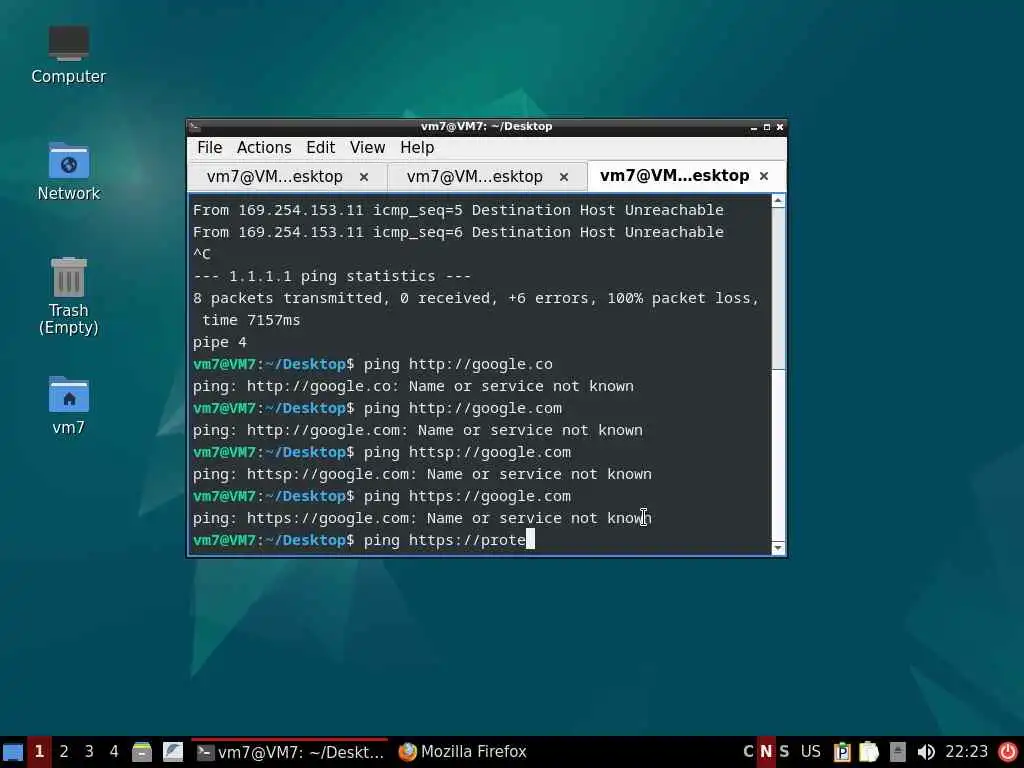Close the first terminal tab

tap(364, 177)
